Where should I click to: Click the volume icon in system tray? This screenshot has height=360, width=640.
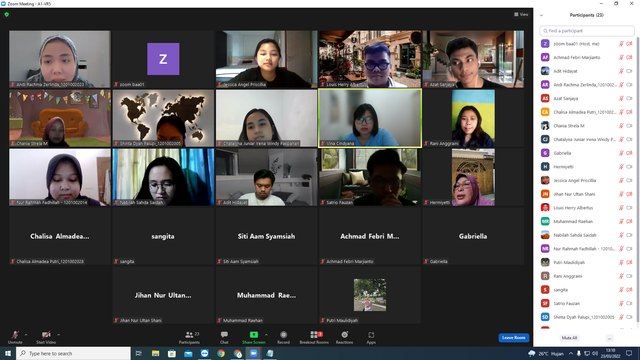595,353
